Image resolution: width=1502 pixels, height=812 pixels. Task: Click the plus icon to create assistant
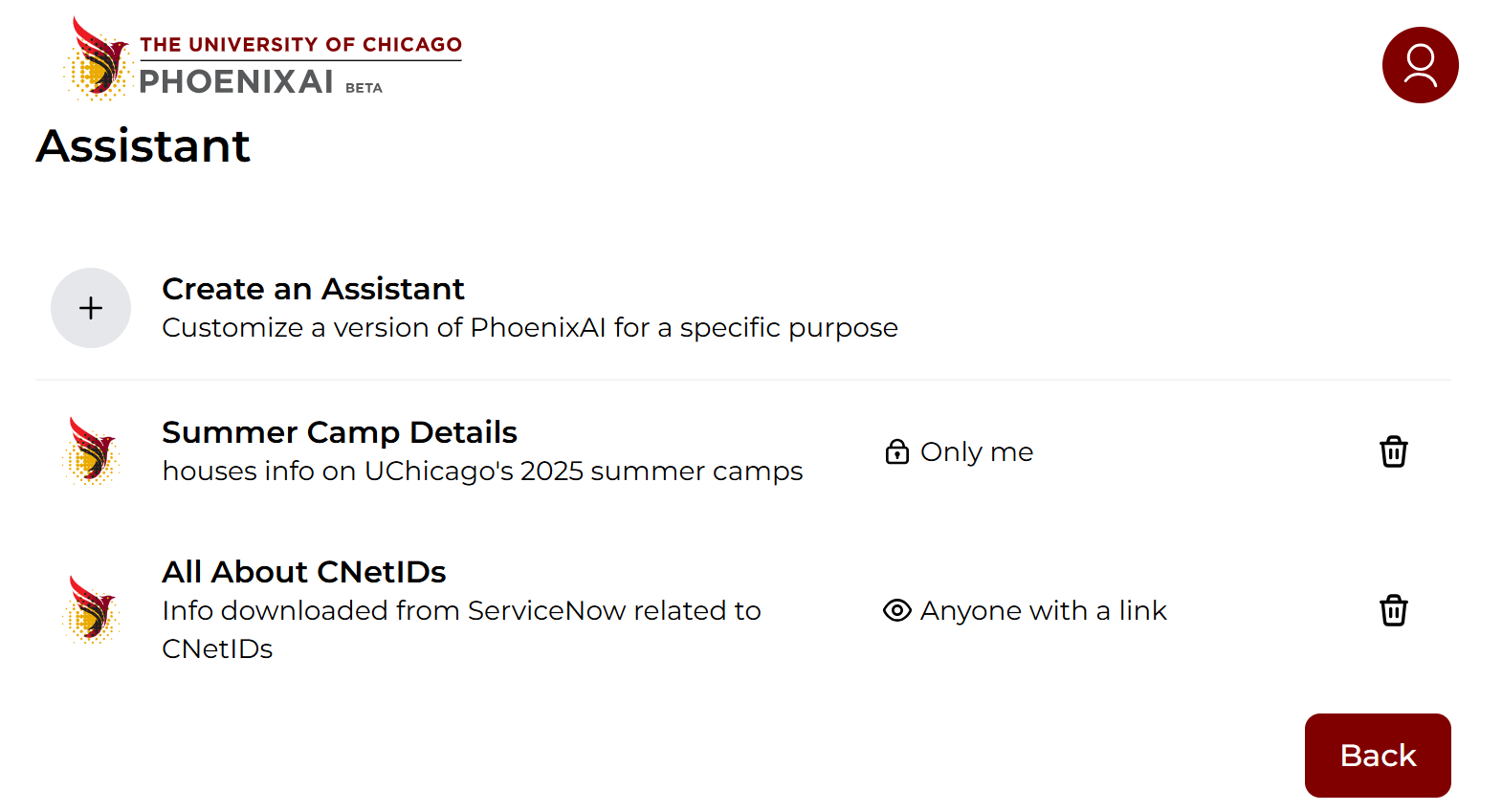click(x=91, y=308)
